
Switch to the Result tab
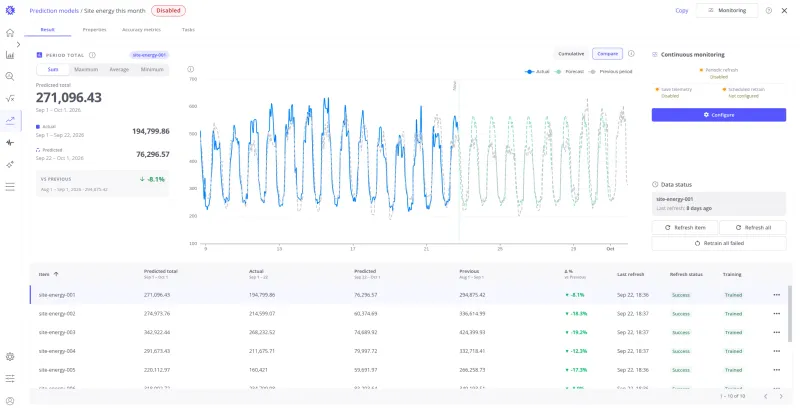point(47,30)
